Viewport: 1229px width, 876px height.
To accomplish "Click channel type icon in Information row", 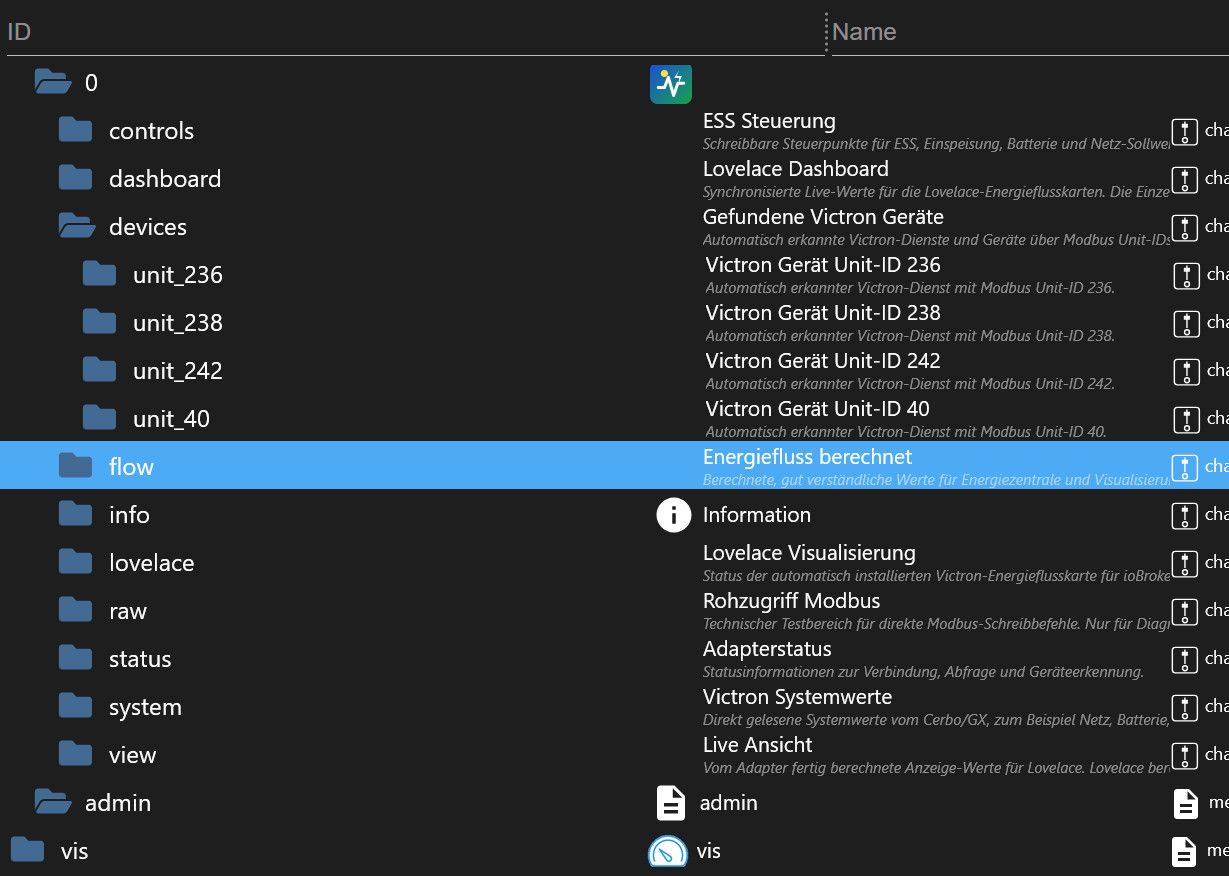I will pyautogui.click(x=1185, y=515).
